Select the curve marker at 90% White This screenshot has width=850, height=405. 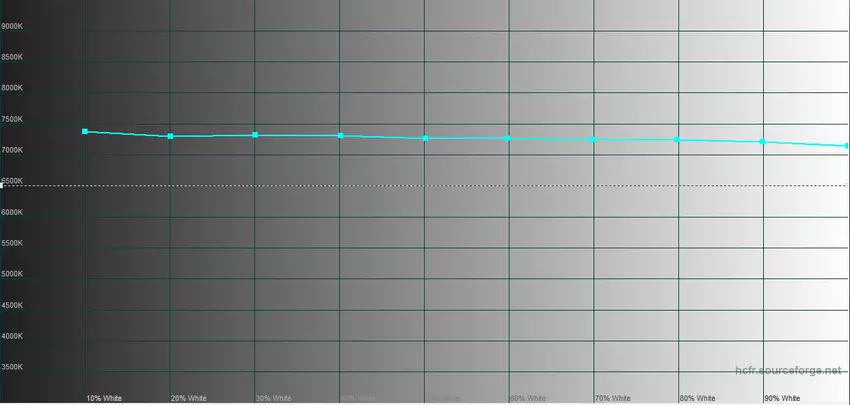click(763, 142)
